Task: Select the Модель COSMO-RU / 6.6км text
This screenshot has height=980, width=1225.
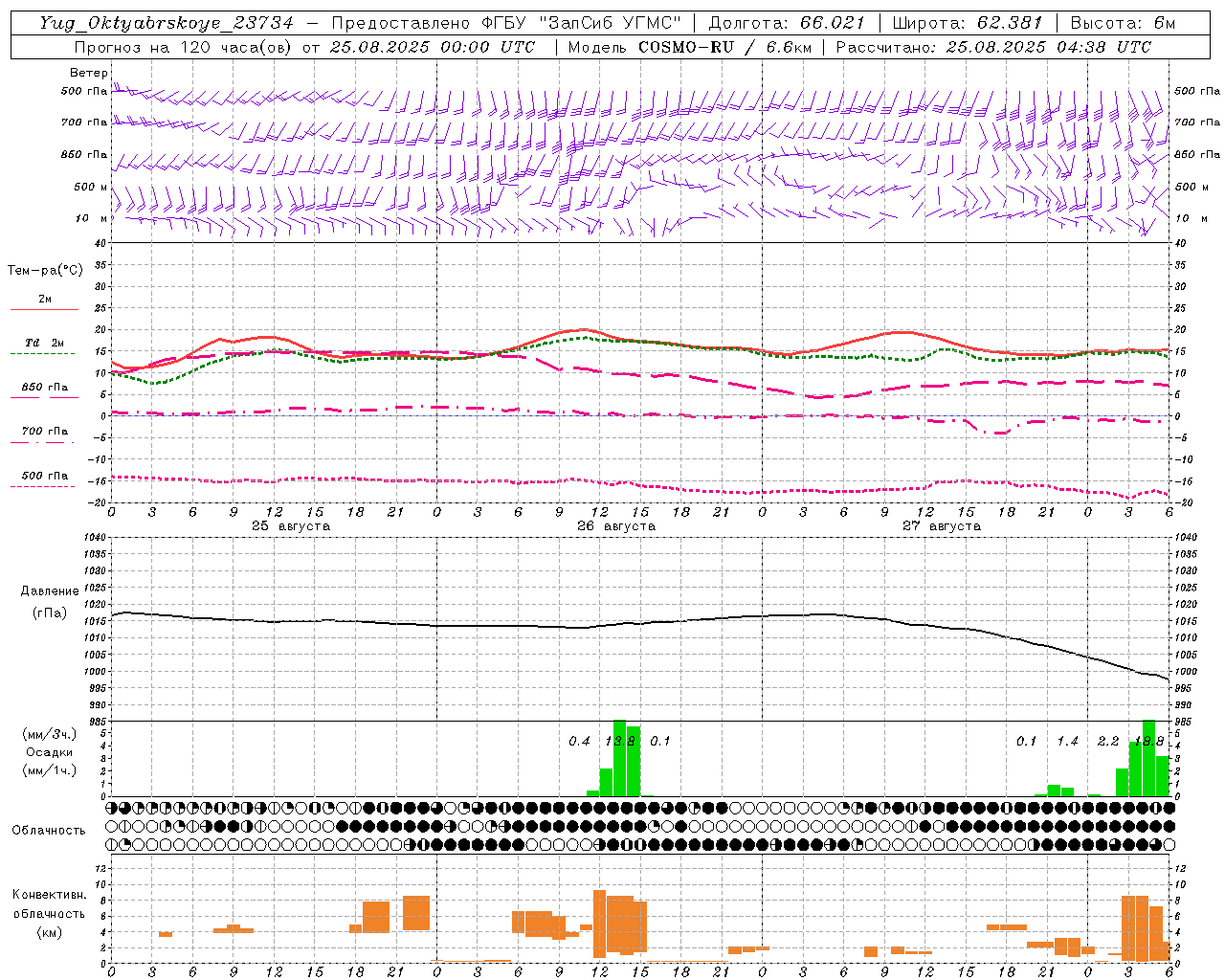Action: tap(689, 47)
